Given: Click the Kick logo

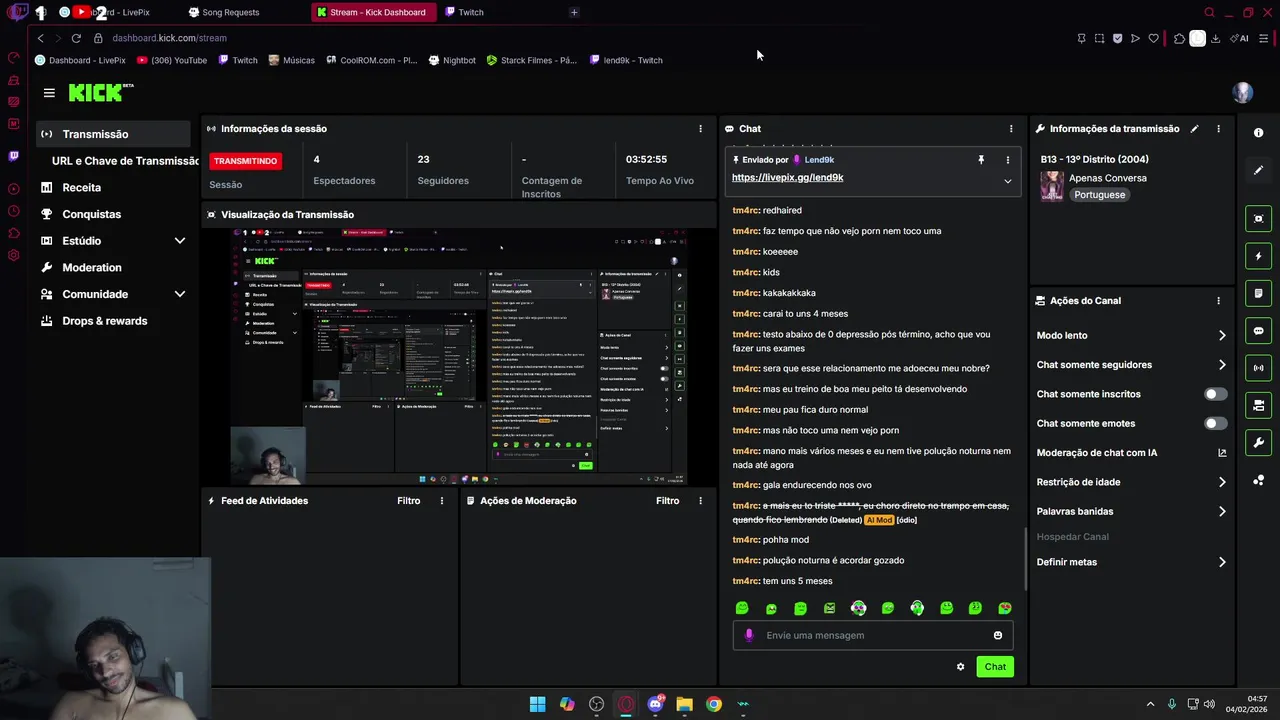Looking at the screenshot, I should pos(100,92).
